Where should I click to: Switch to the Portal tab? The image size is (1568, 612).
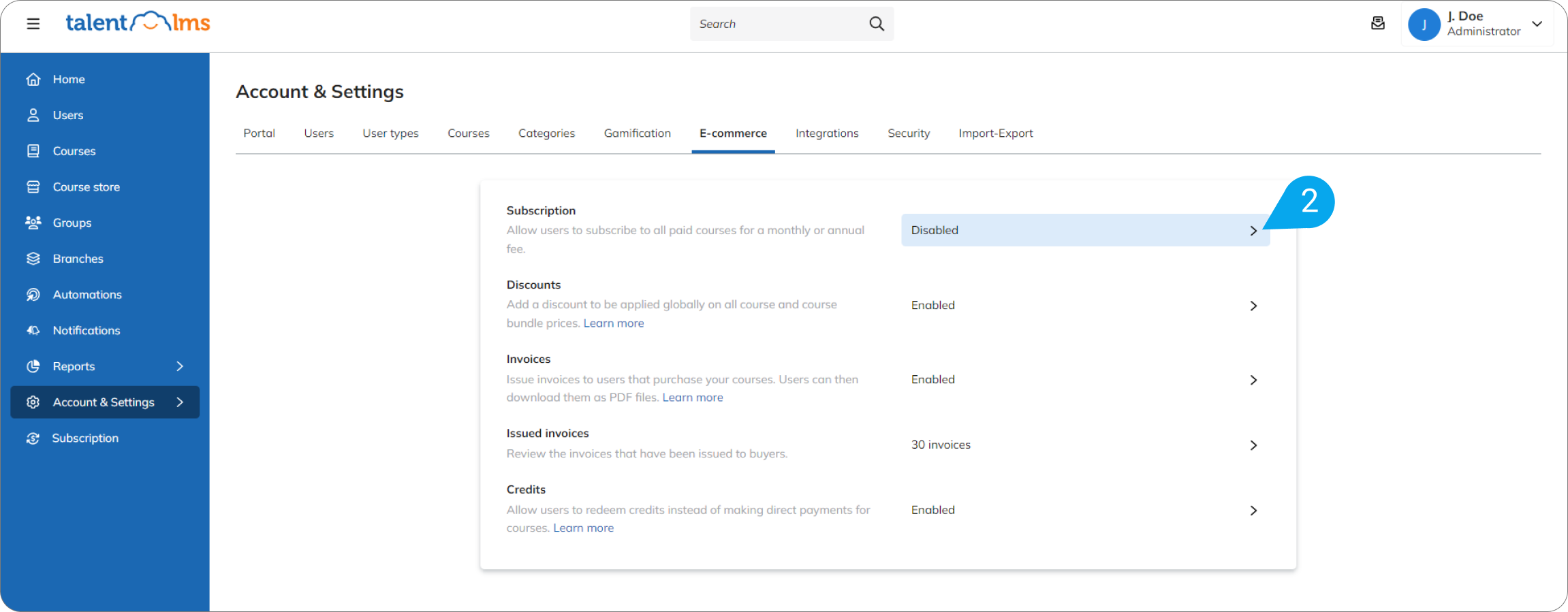(x=259, y=133)
